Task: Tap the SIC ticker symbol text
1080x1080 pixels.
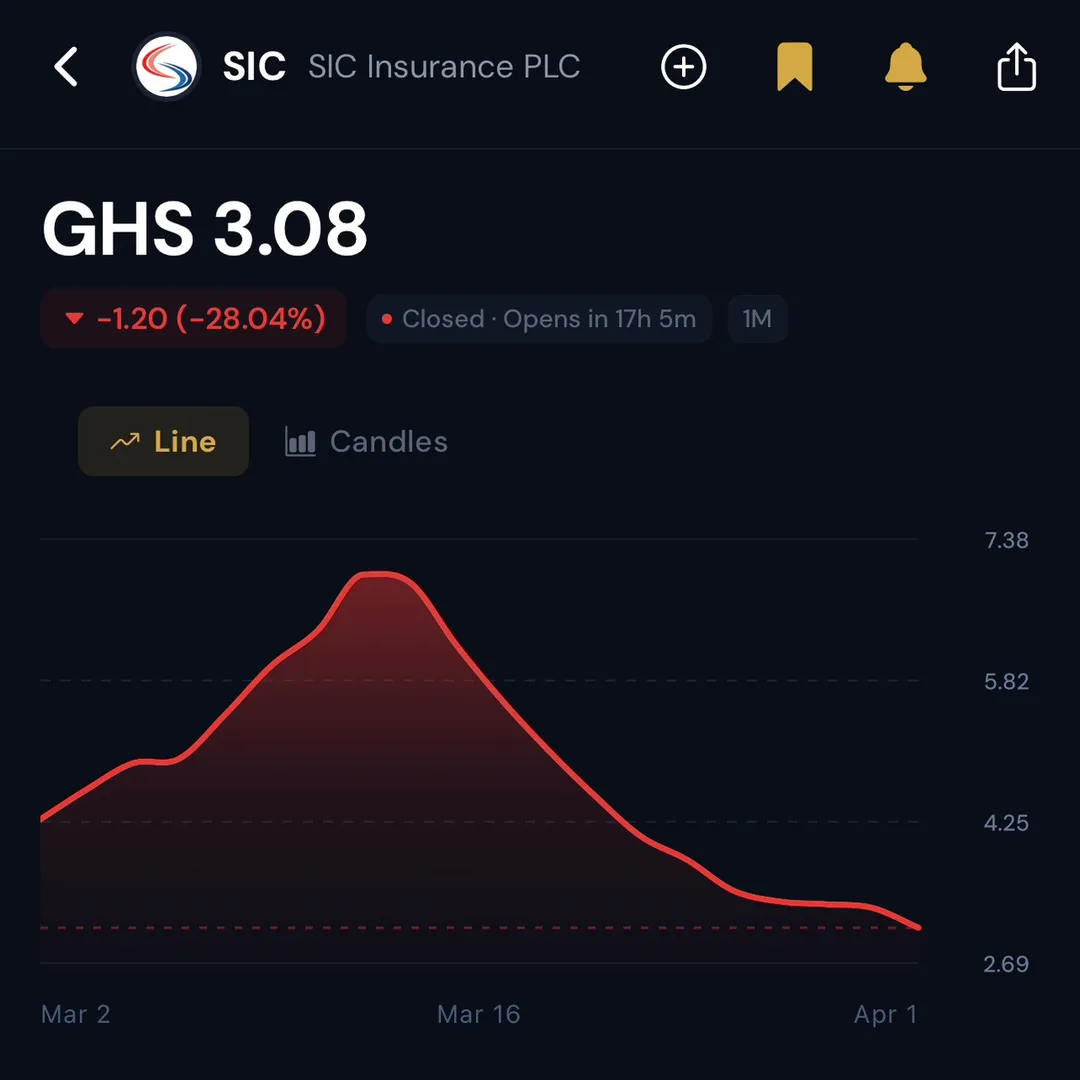Action: [254, 67]
